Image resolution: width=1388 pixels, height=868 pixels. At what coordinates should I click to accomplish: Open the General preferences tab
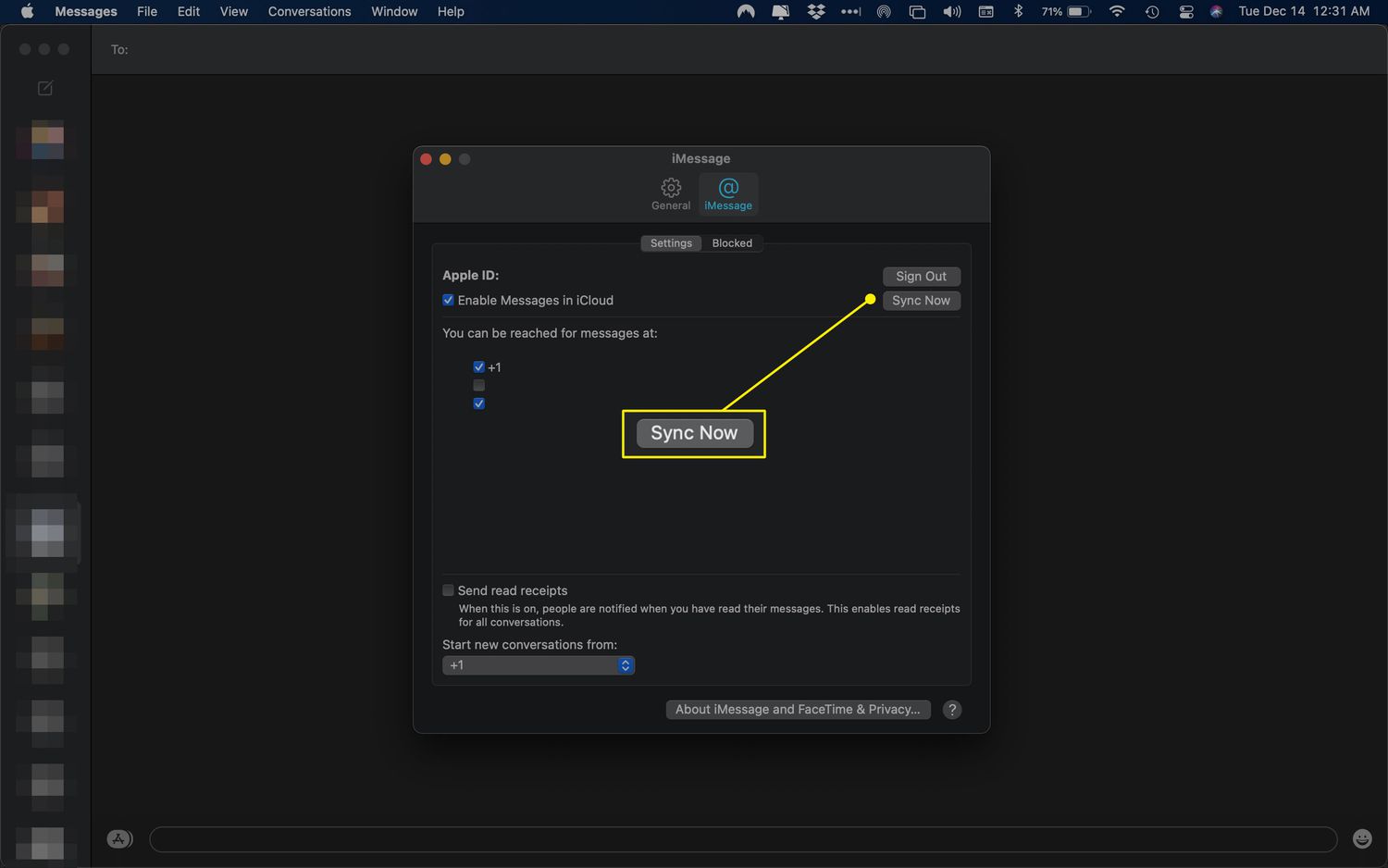(671, 193)
